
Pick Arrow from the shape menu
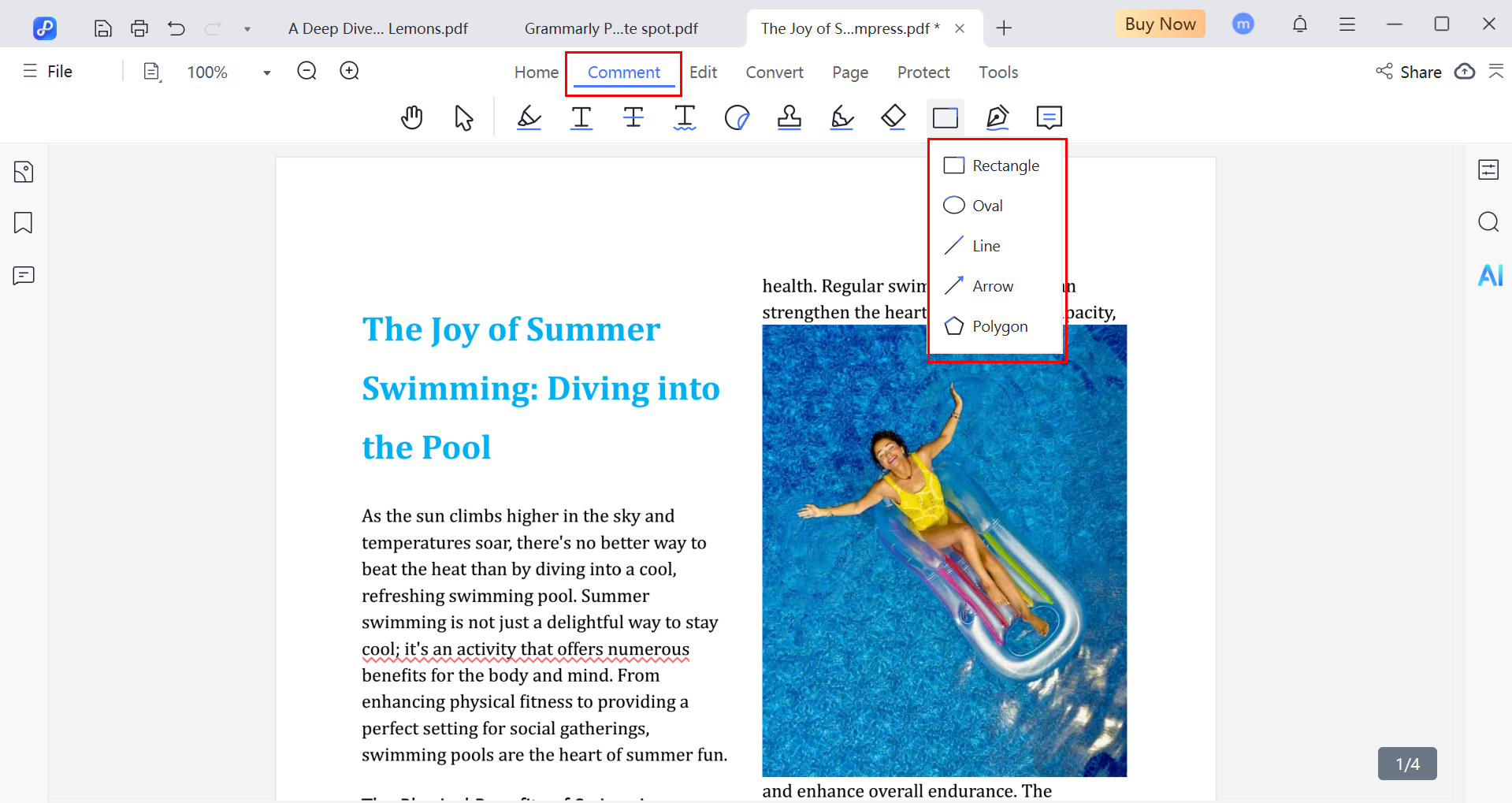point(992,286)
